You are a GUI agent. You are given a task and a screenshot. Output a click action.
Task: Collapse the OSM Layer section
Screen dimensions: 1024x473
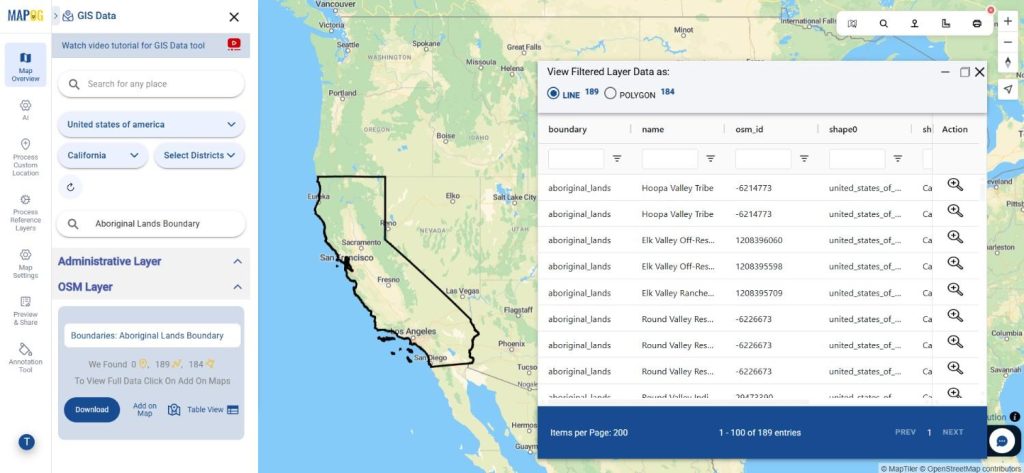237,287
